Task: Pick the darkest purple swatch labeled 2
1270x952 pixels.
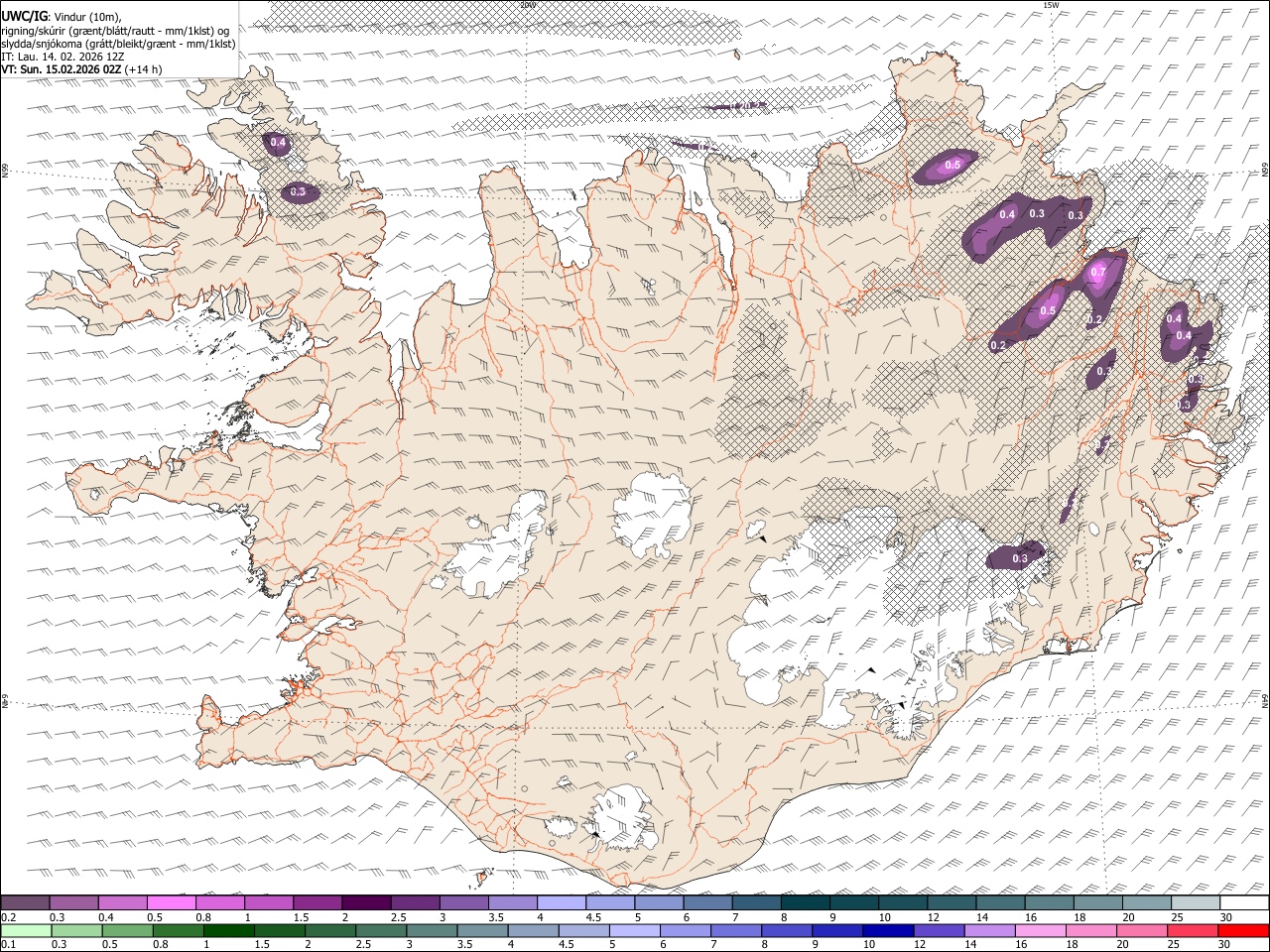Action: 366,902
